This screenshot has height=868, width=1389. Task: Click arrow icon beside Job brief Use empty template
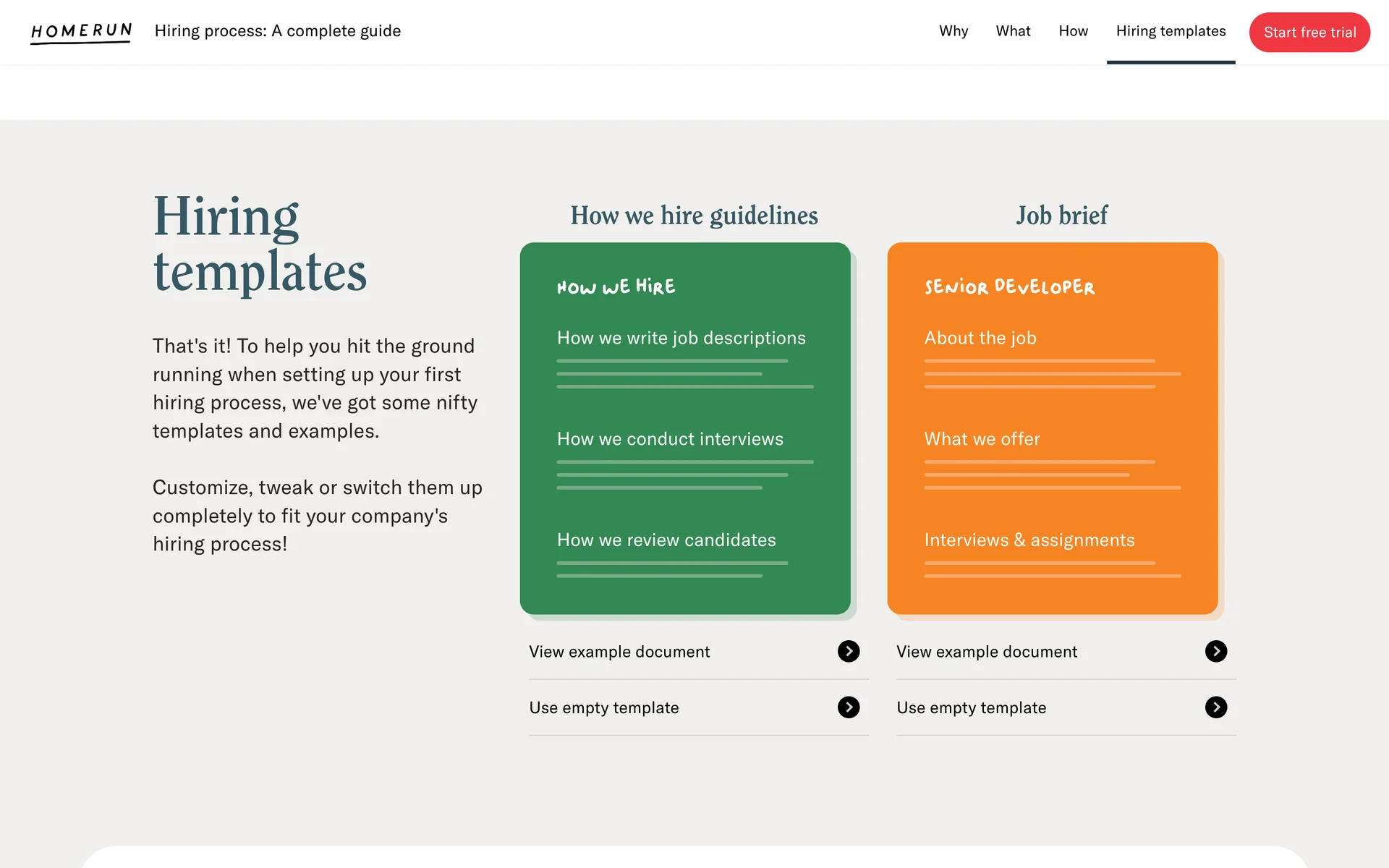click(1216, 707)
